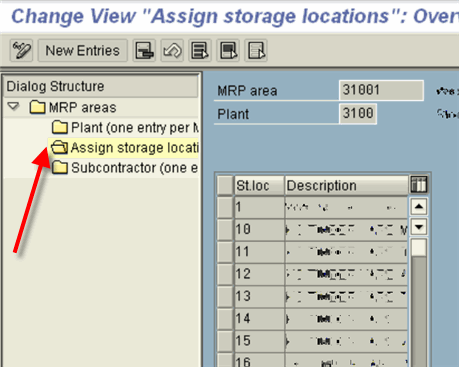The width and height of the screenshot is (459, 367).
Task: Click the delete entry toolbar icon
Action: click(144, 51)
